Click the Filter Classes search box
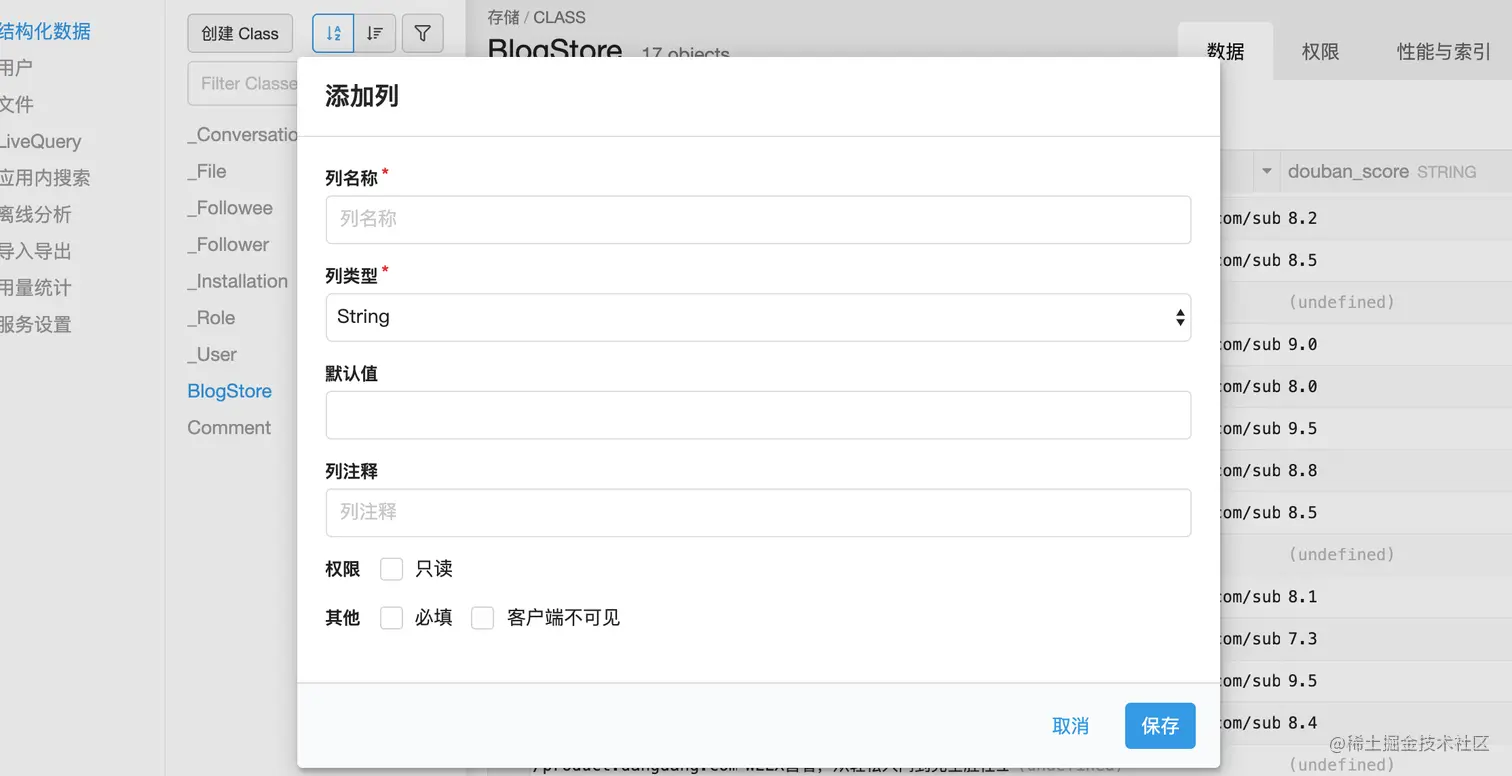 pyautogui.click(x=243, y=83)
